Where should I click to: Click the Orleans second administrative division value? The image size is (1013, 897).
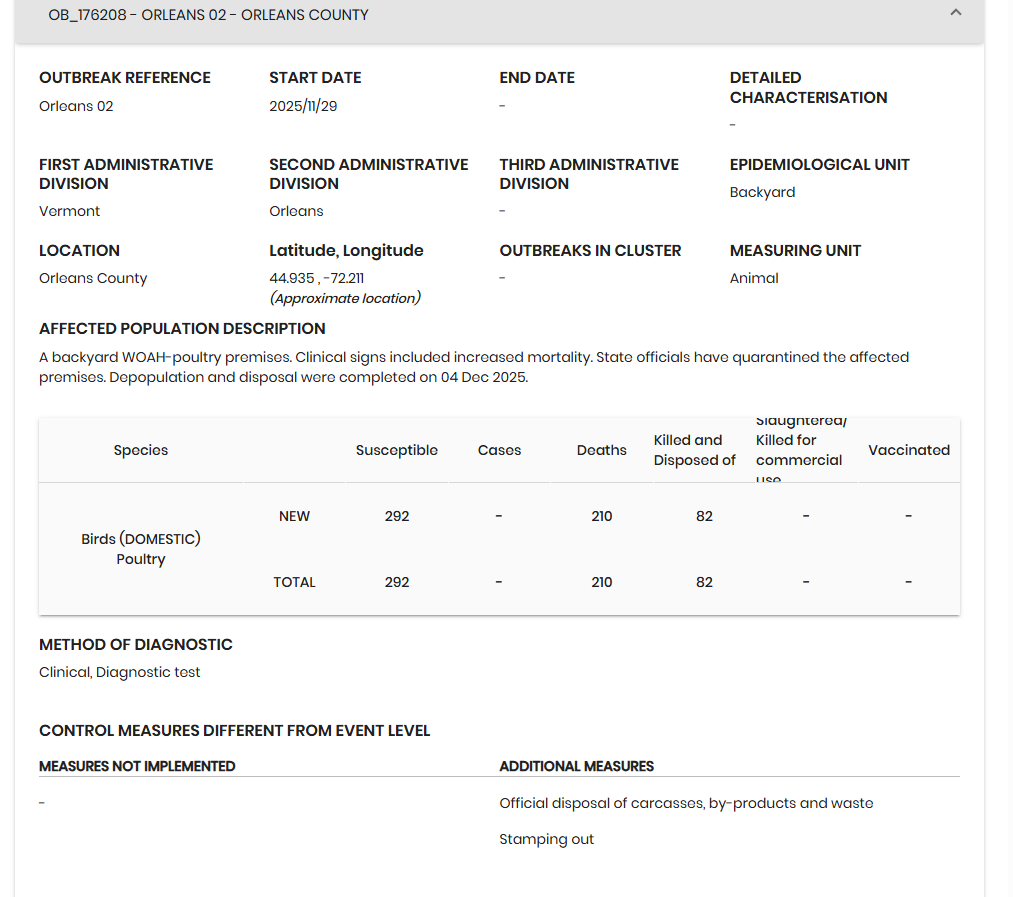297,211
